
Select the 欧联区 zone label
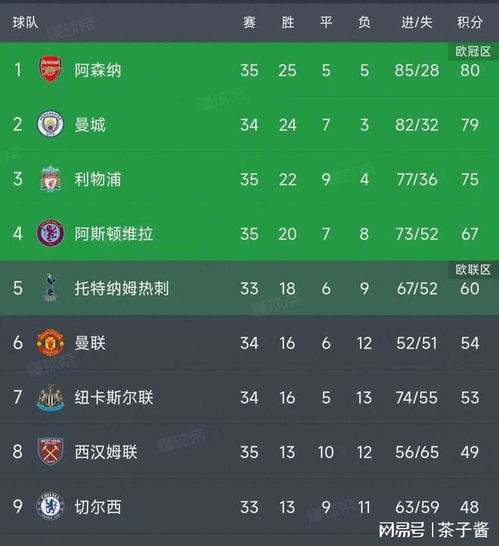click(473, 270)
